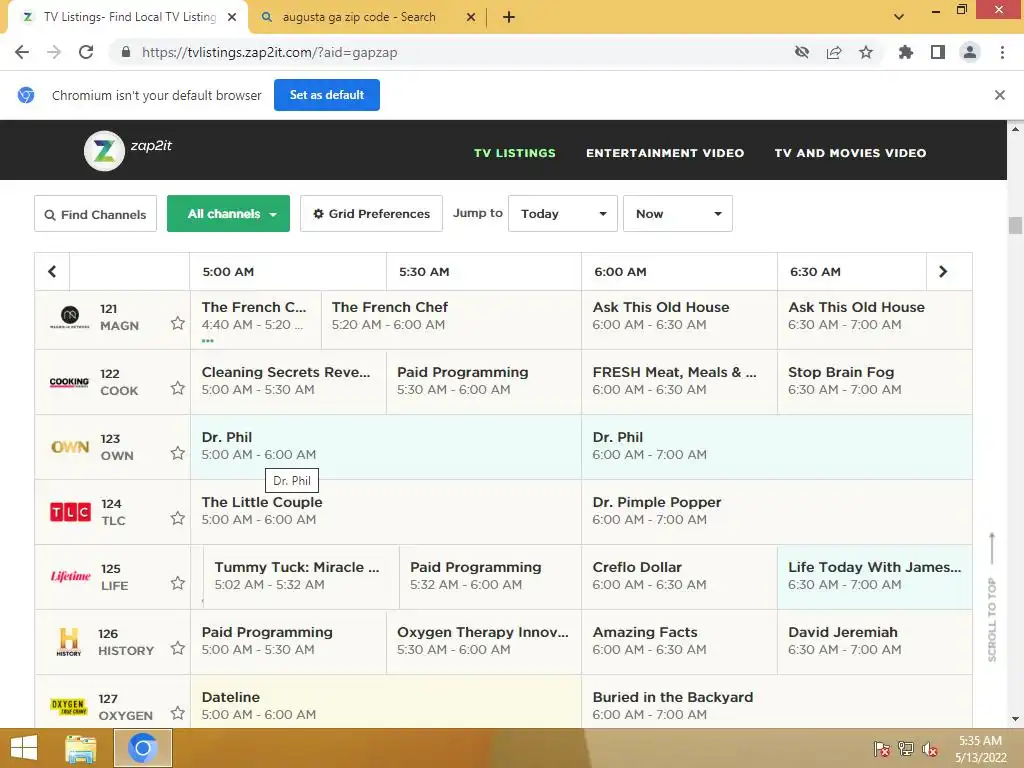Go back with browser back arrow
Screen dimensions: 1024x768
coord(22,52)
